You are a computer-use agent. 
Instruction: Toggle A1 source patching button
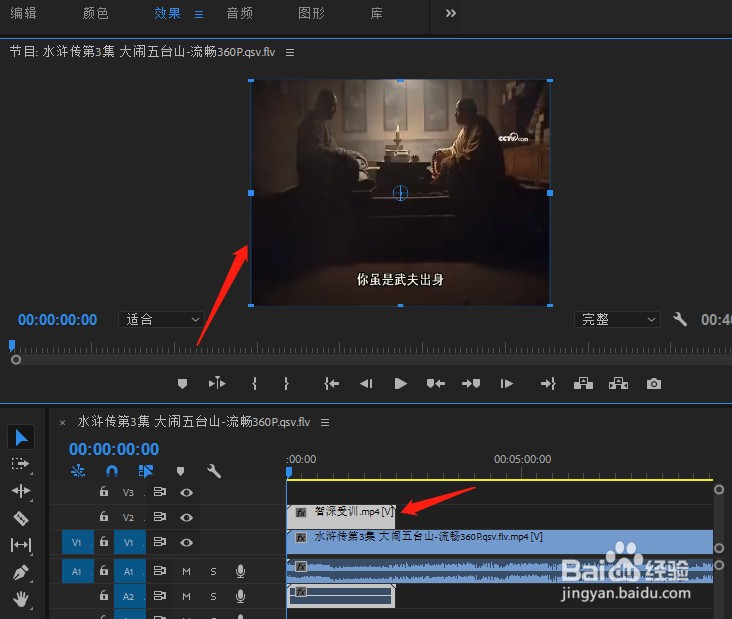tap(77, 571)
